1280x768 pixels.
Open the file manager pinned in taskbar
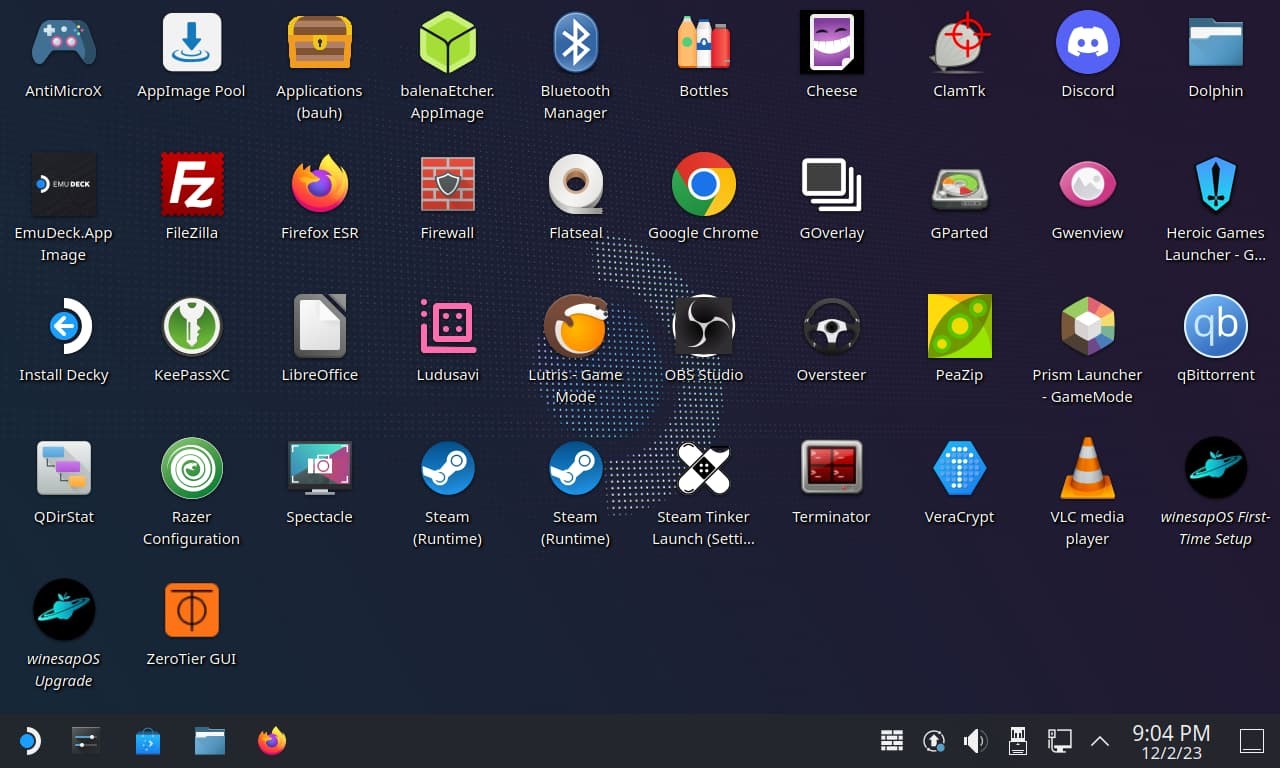click(x=210, y=741)
